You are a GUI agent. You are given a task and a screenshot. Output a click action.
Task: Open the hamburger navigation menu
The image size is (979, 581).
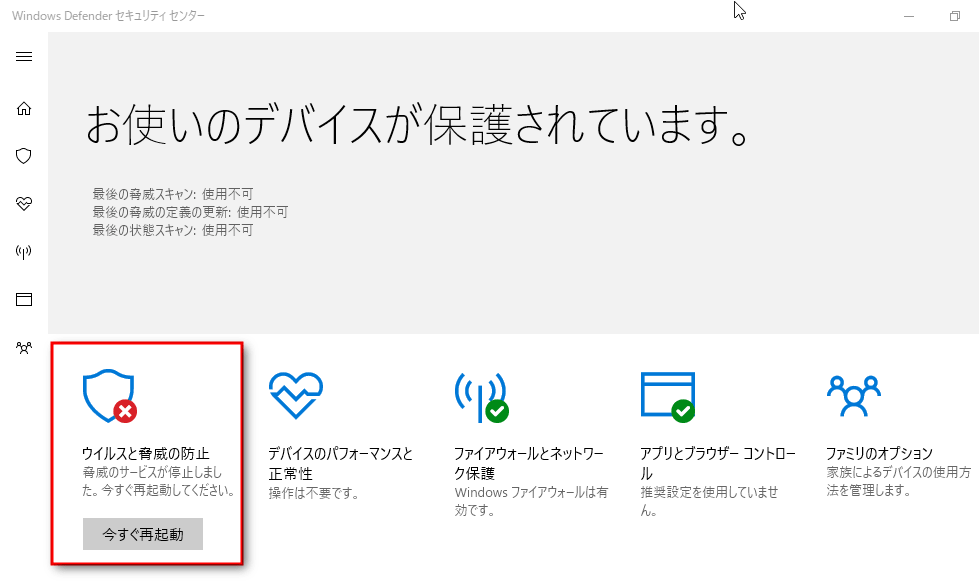pos(24,57)
